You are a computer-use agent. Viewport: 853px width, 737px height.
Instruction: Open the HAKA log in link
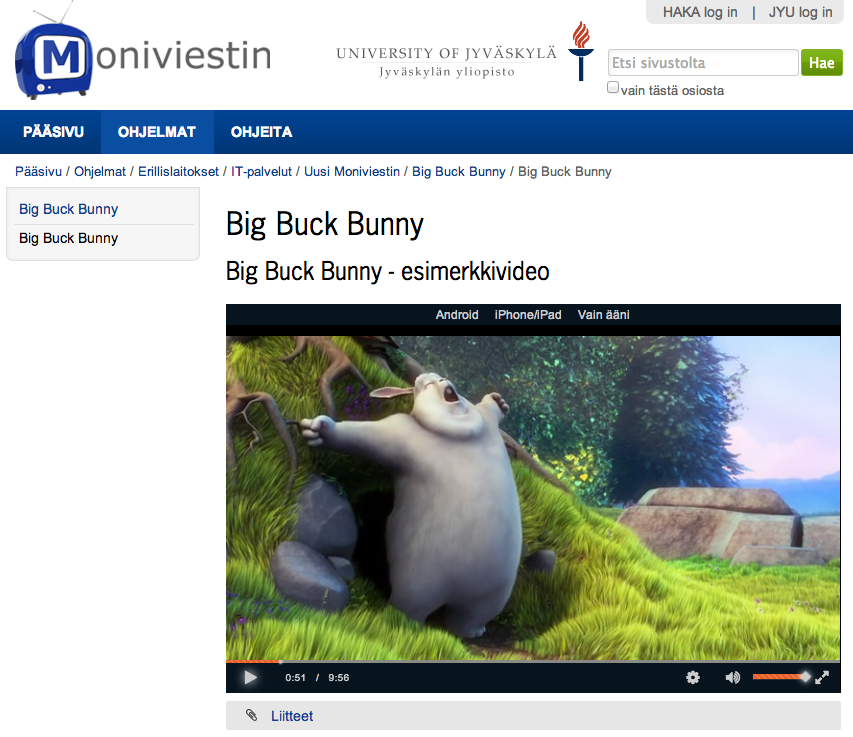tap(700, 12)
